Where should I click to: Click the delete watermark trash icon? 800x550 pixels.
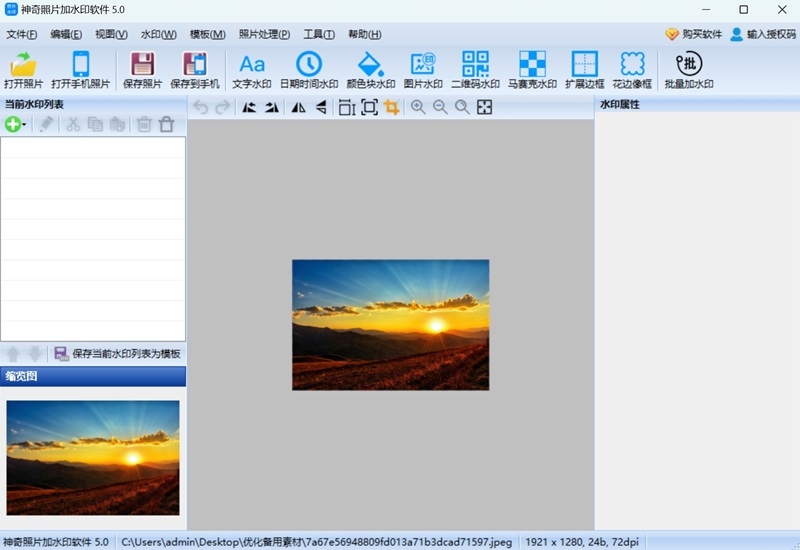coord(144,124)
